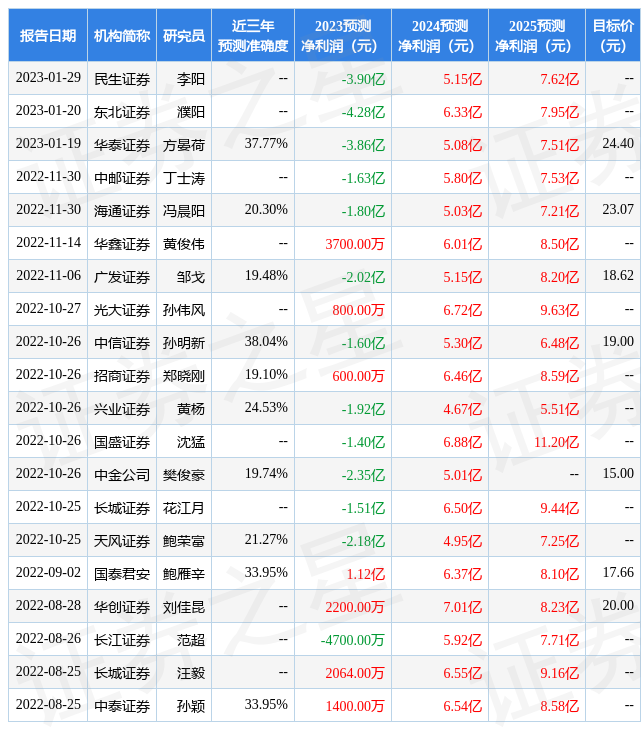Select the 华鑫证券 institution cell
Screen dimensions: 641x730
(x=122, y=244)
